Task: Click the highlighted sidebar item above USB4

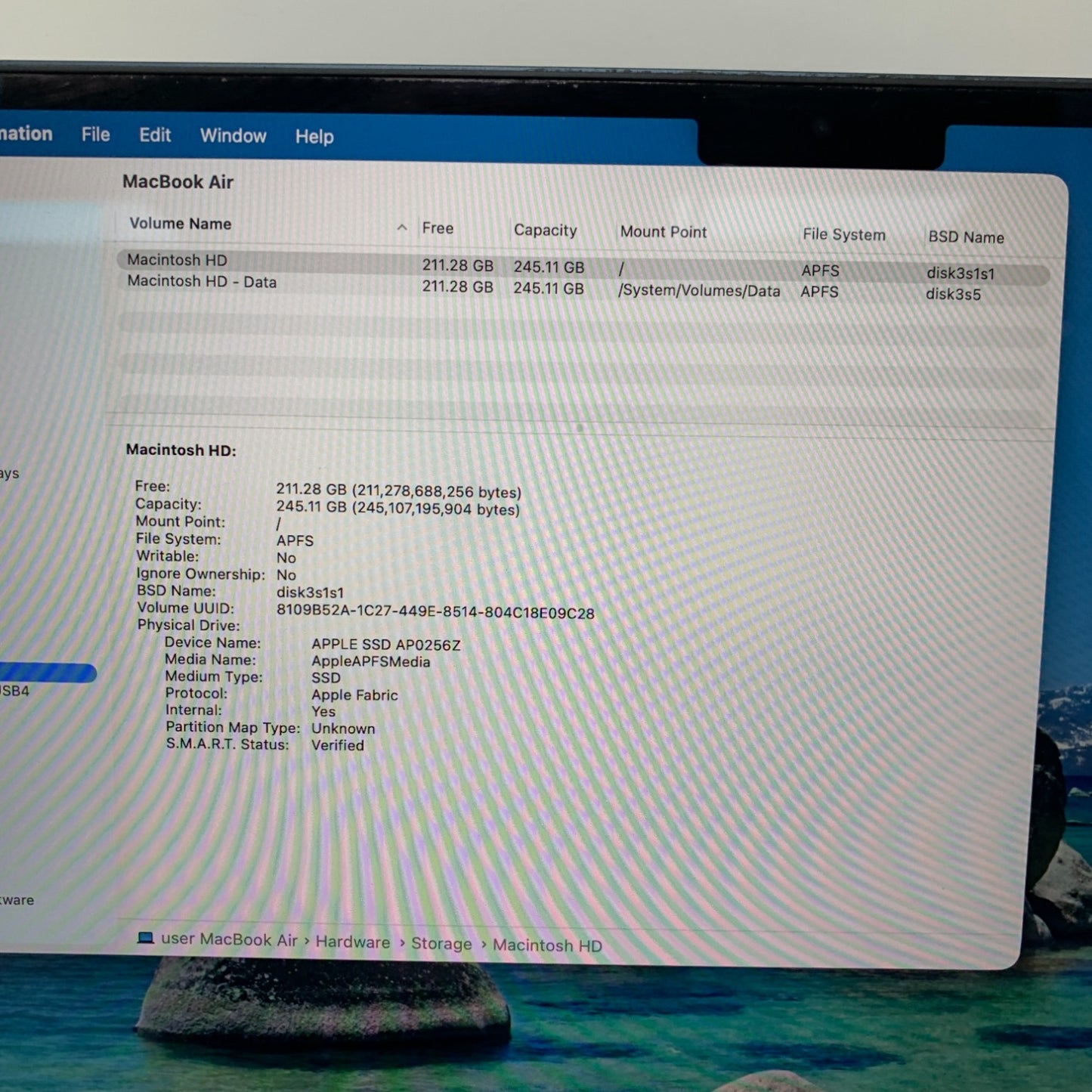Action: pos(47,673)
